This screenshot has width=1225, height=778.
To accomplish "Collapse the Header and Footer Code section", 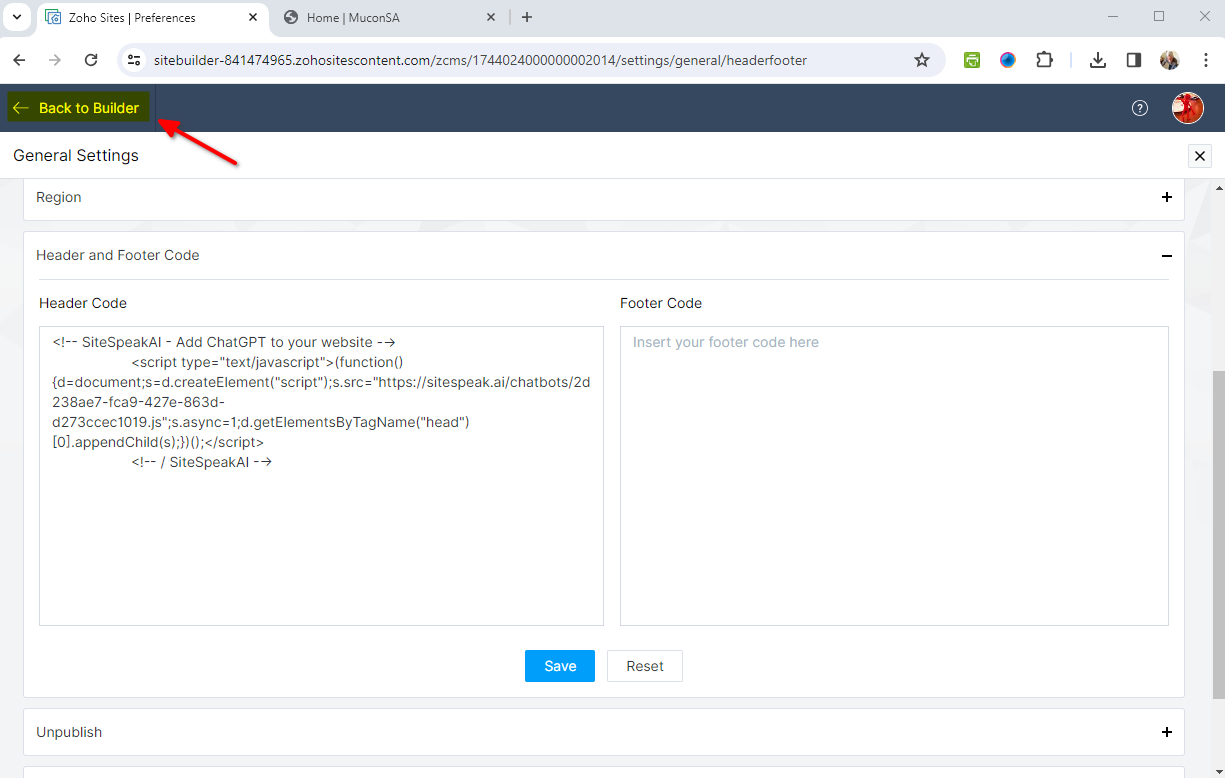I will coord(1166,256).
